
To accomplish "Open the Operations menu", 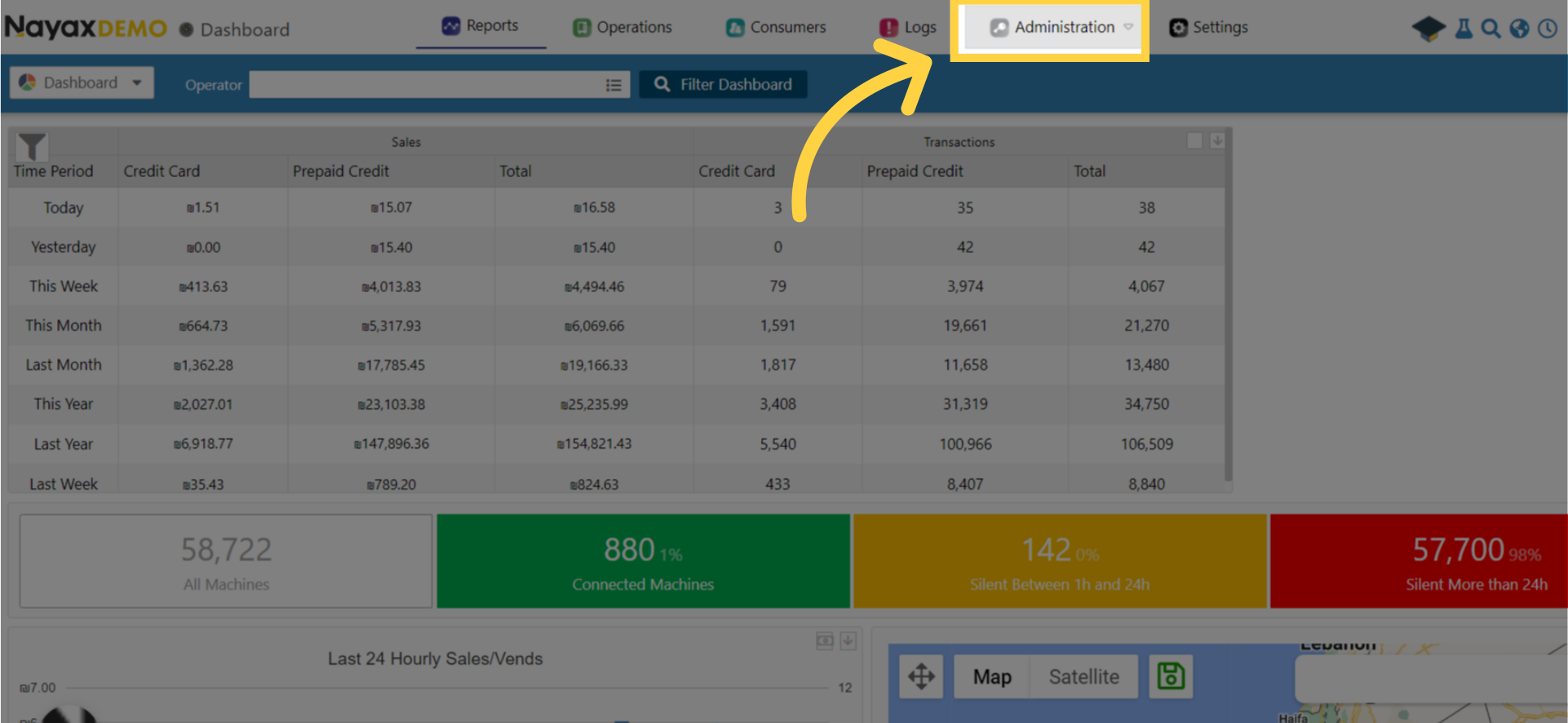I will (622, 28).
